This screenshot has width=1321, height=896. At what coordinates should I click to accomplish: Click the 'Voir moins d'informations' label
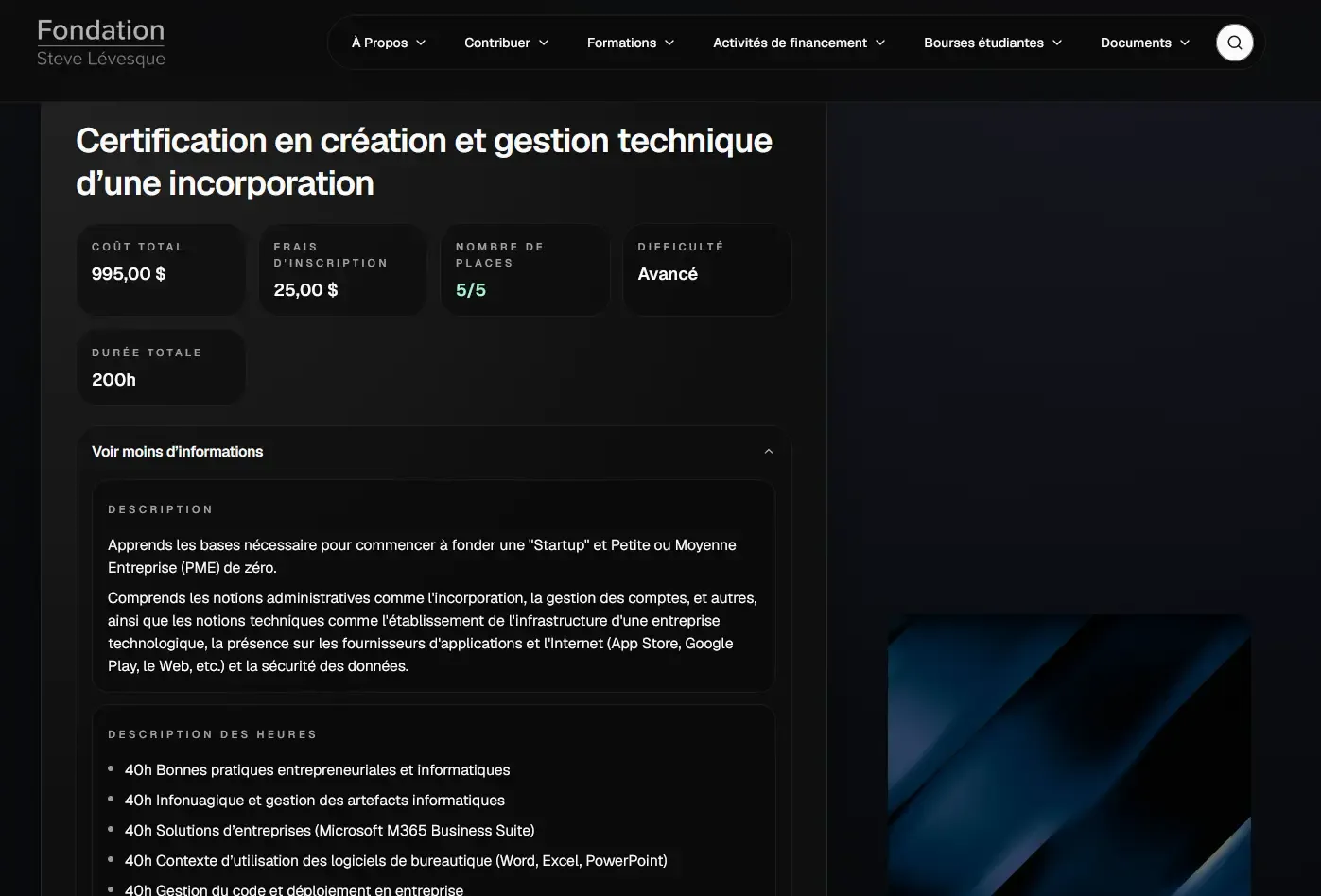[178, 452]
